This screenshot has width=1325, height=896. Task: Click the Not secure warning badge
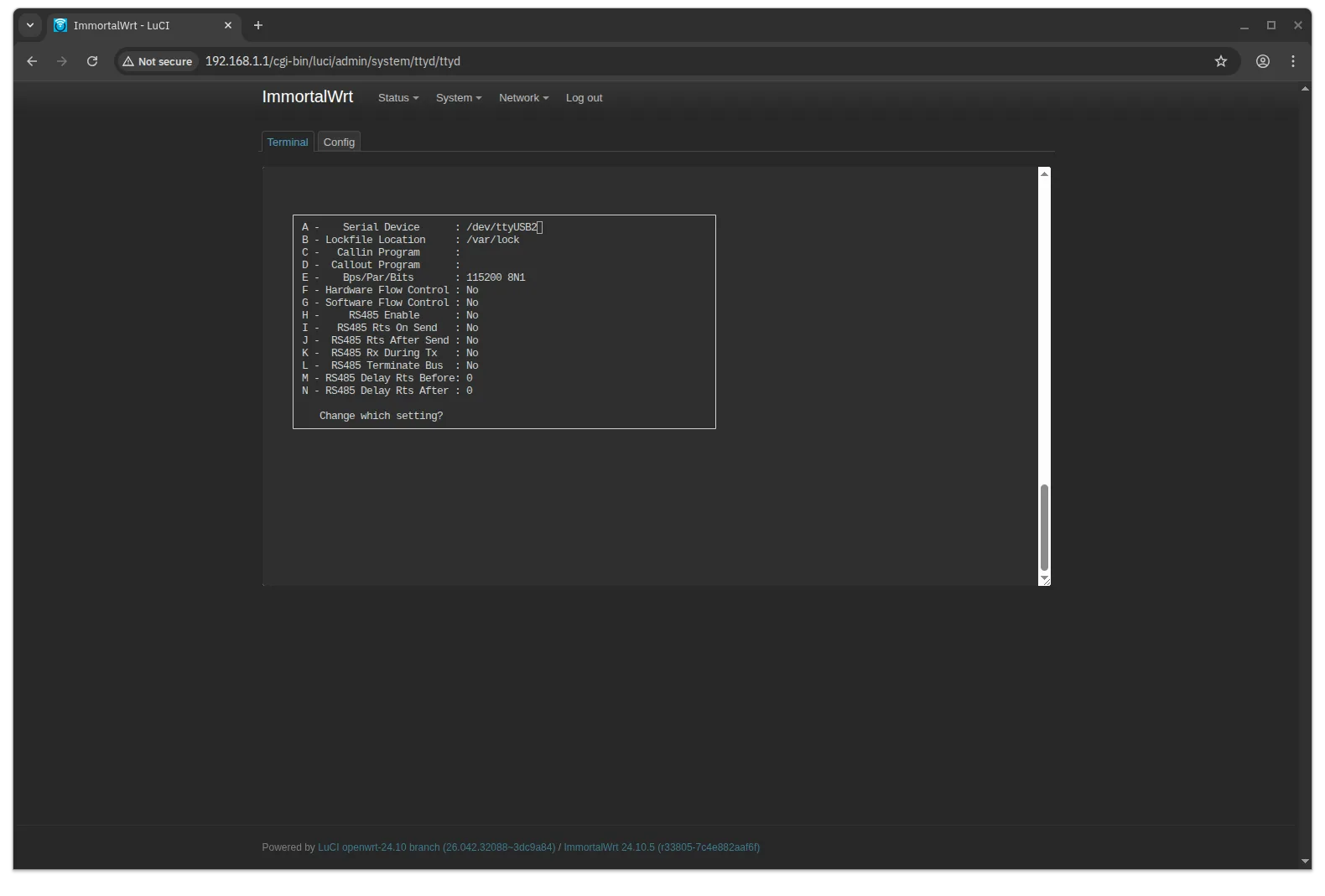coord(158,61)
